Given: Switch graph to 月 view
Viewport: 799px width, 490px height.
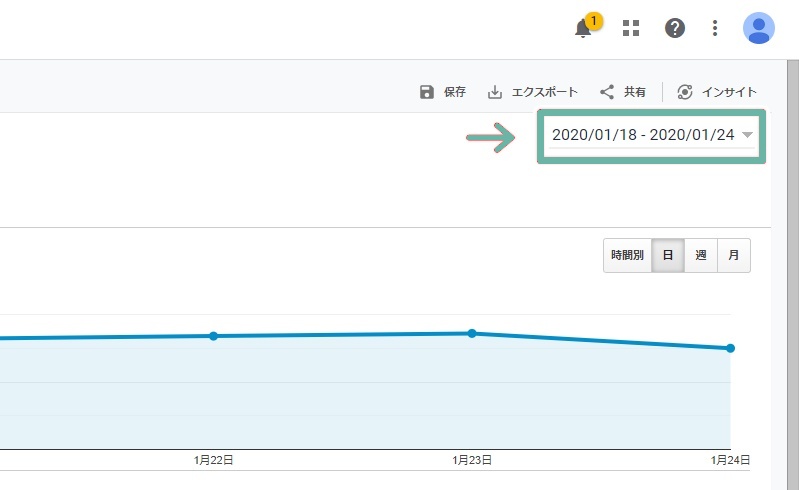Looking at the screenshot, I should (x=734, y=255).
